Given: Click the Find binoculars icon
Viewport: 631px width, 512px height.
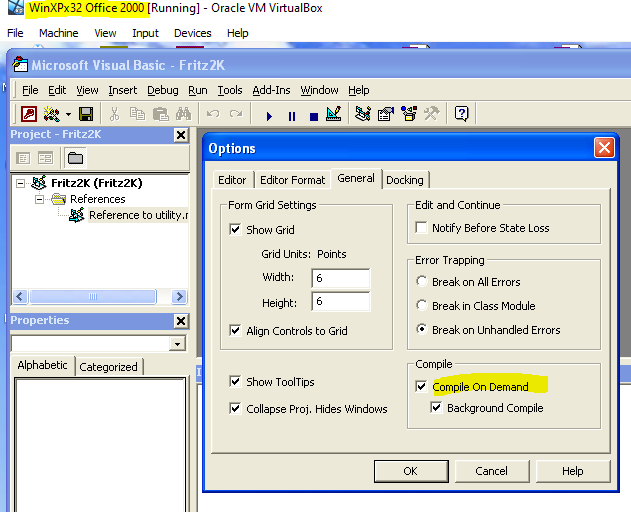Looking at the screenshot, I should [184, 114].
